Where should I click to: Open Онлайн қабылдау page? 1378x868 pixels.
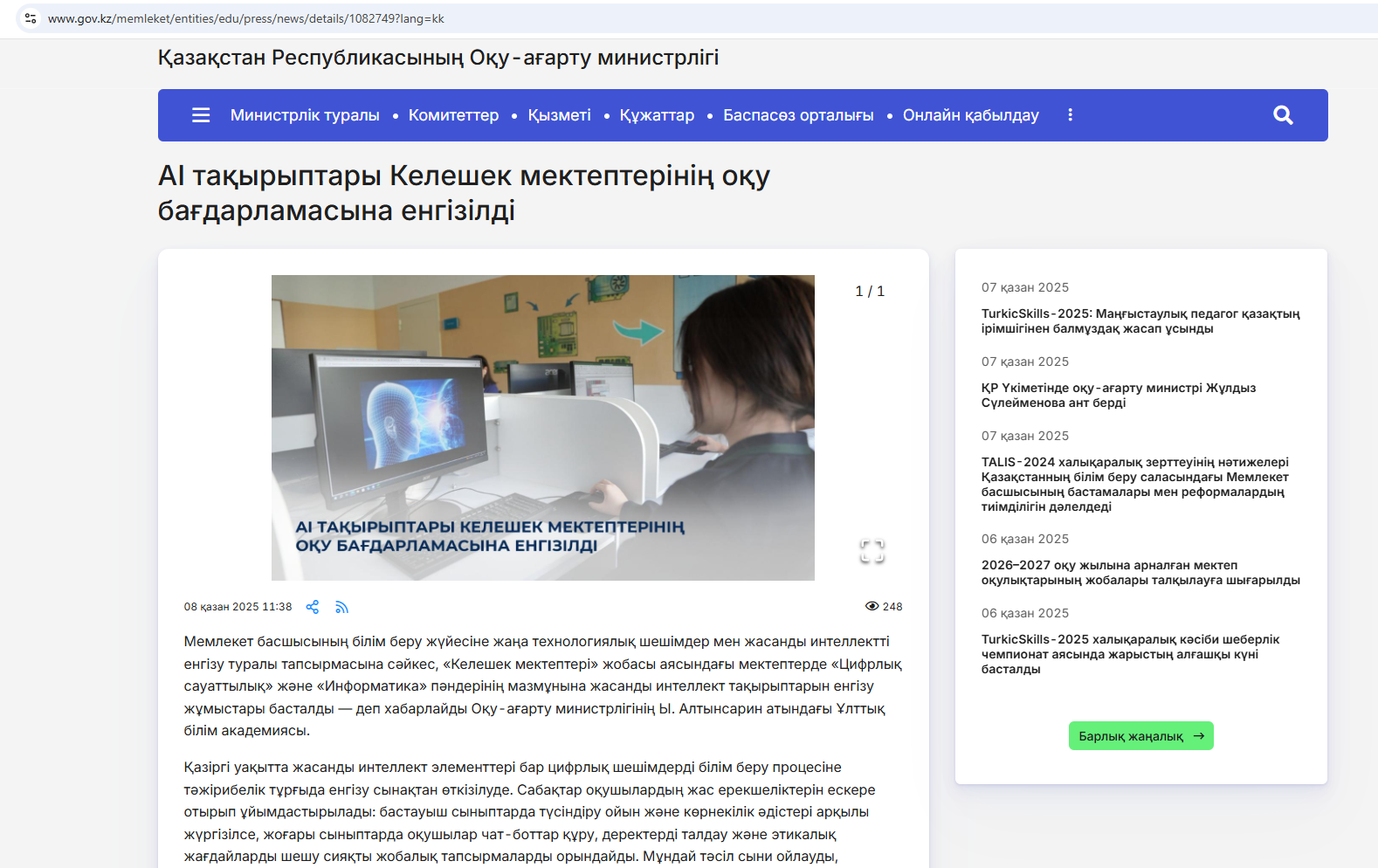point(970,115)
